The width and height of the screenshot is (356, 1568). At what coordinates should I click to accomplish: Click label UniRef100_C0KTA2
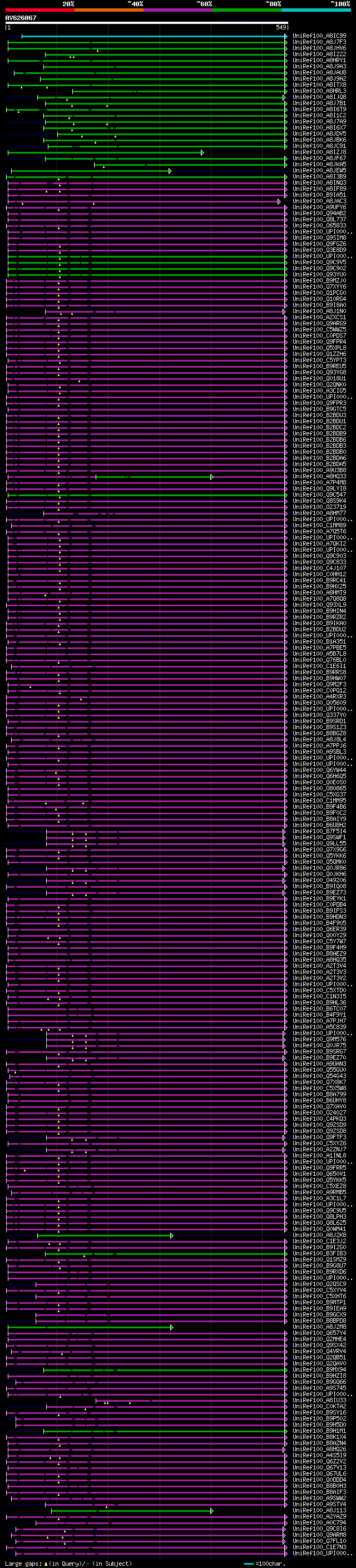pyautogui.click(x=319, y=1406)
